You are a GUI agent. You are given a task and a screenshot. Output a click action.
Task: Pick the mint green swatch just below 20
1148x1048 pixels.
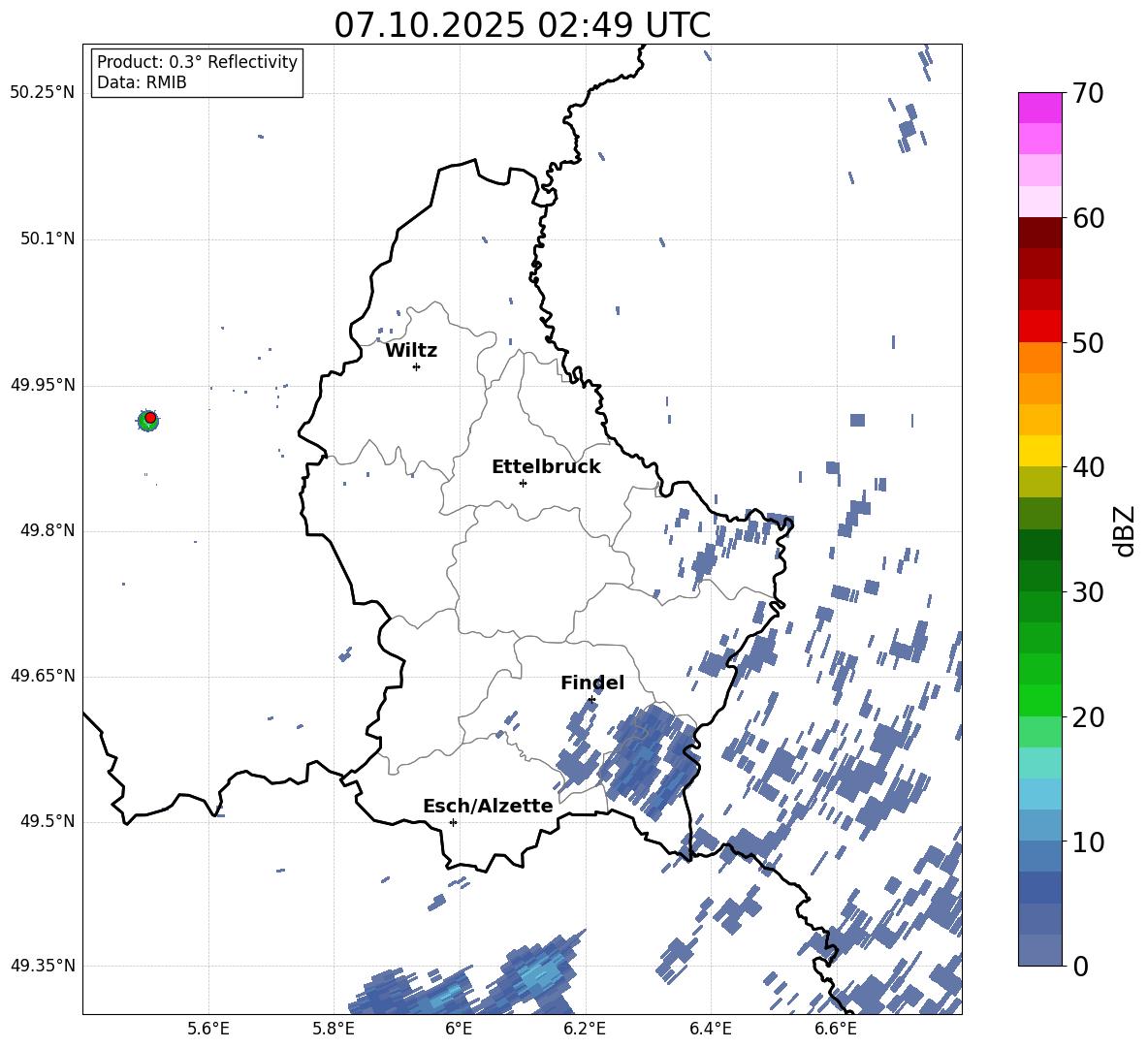pos(1039,732)
